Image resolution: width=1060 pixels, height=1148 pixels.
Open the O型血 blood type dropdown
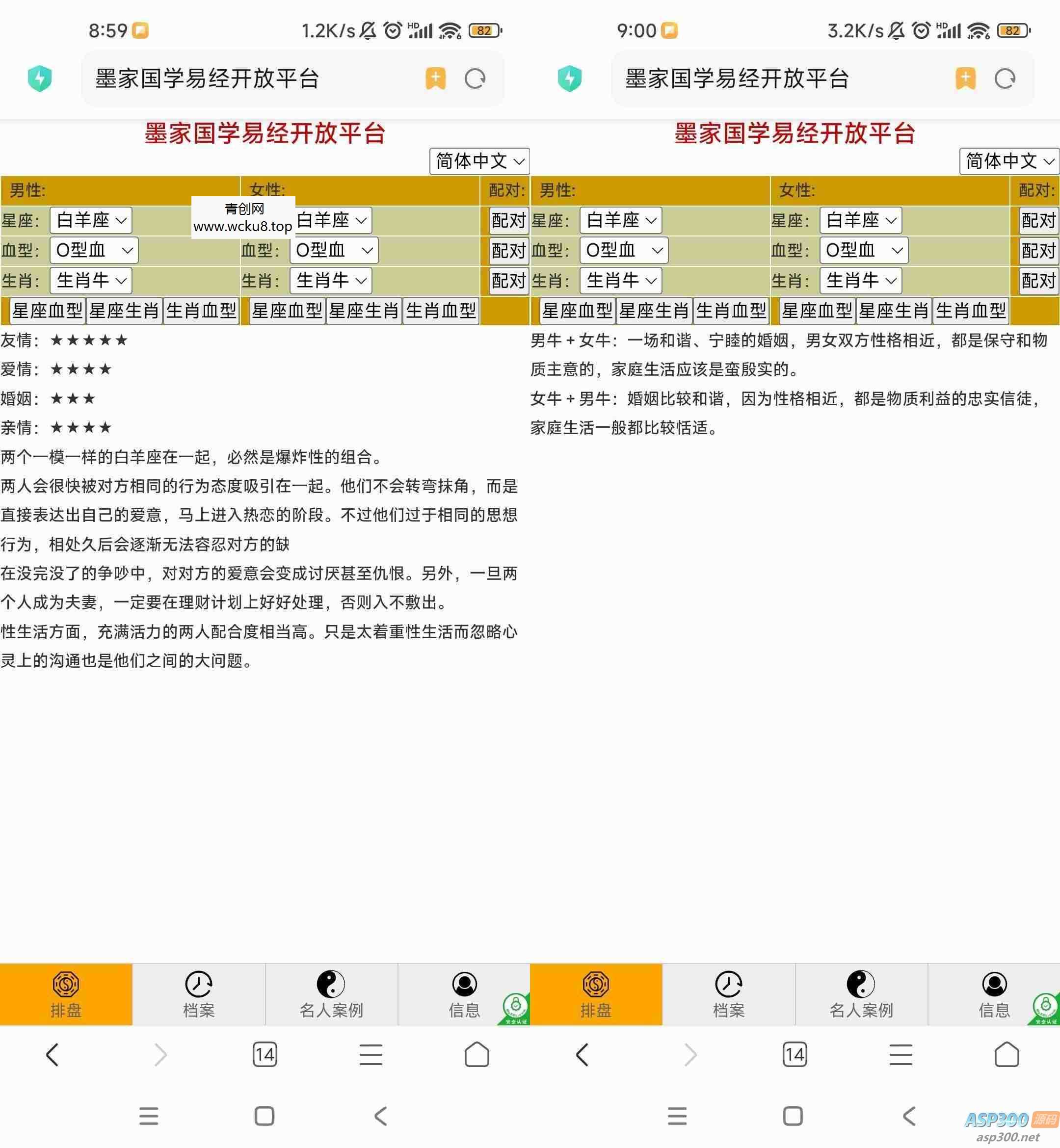(x=94, y=251)
